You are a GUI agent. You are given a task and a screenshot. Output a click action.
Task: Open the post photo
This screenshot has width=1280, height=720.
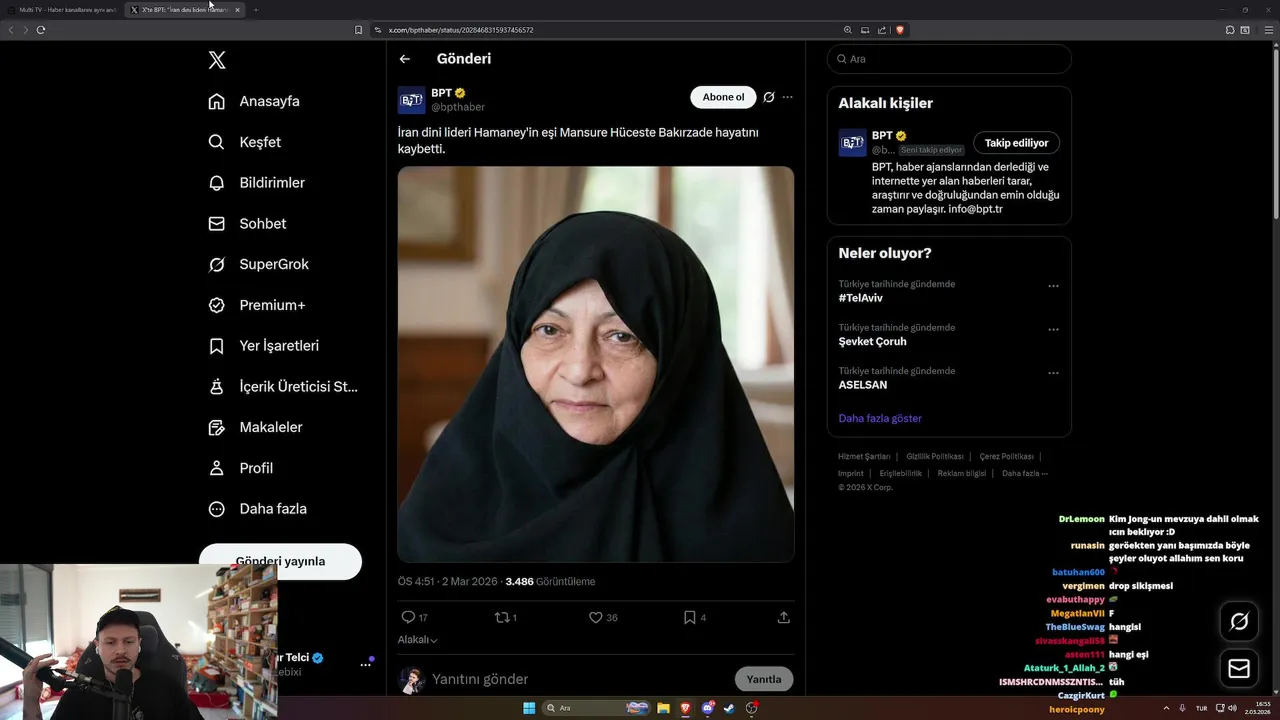click(x=596, y=364)
